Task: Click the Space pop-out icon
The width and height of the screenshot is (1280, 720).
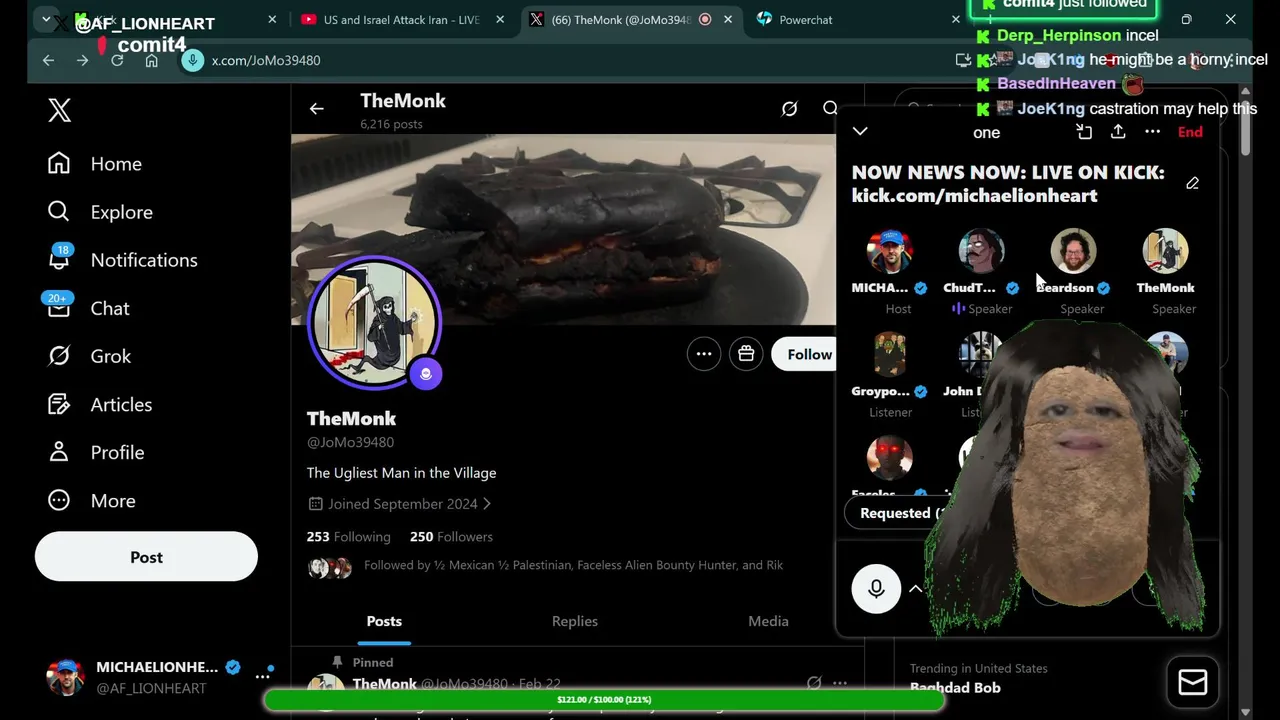Action: (1084, 131)
